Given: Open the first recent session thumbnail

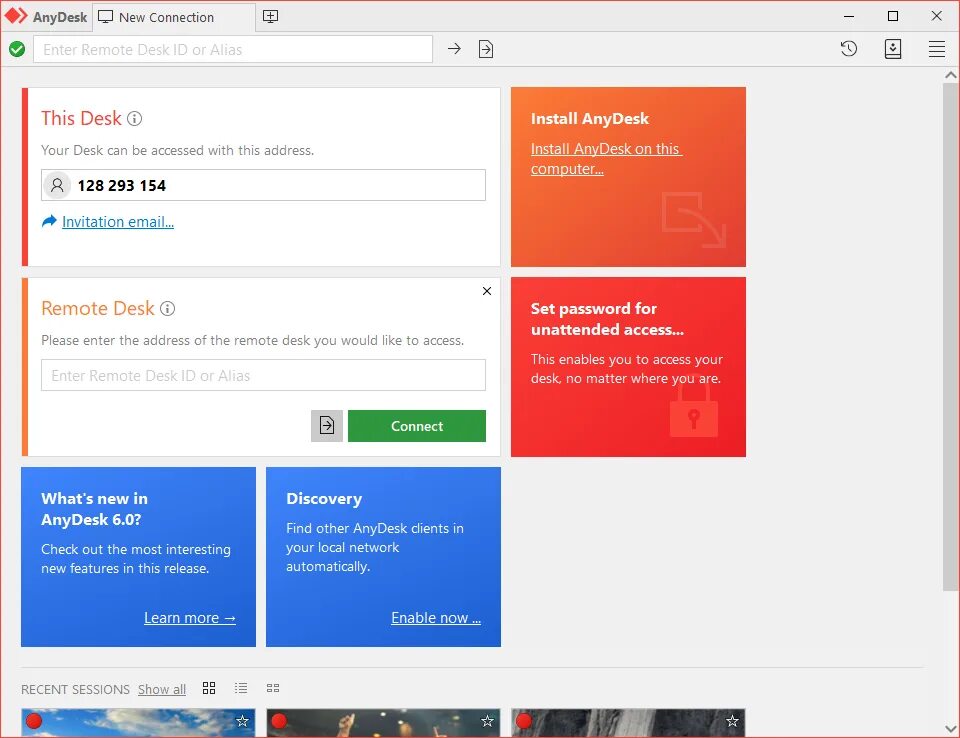Looking at the screenshot, I should [x=138, y=723].
